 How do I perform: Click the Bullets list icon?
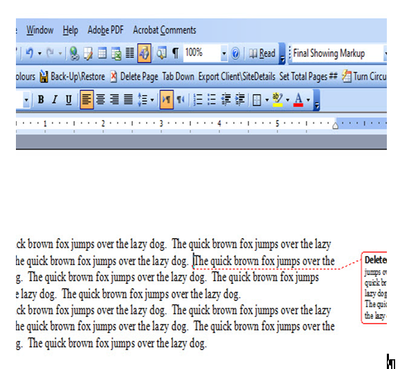click(x=212, y=99)
